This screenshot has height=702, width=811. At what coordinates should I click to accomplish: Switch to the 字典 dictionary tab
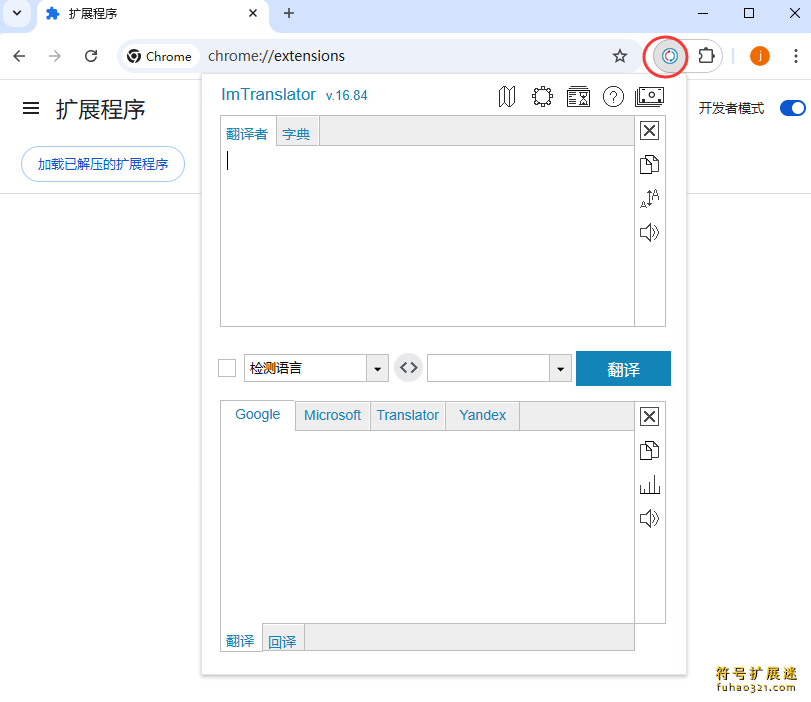pos(296,133)
